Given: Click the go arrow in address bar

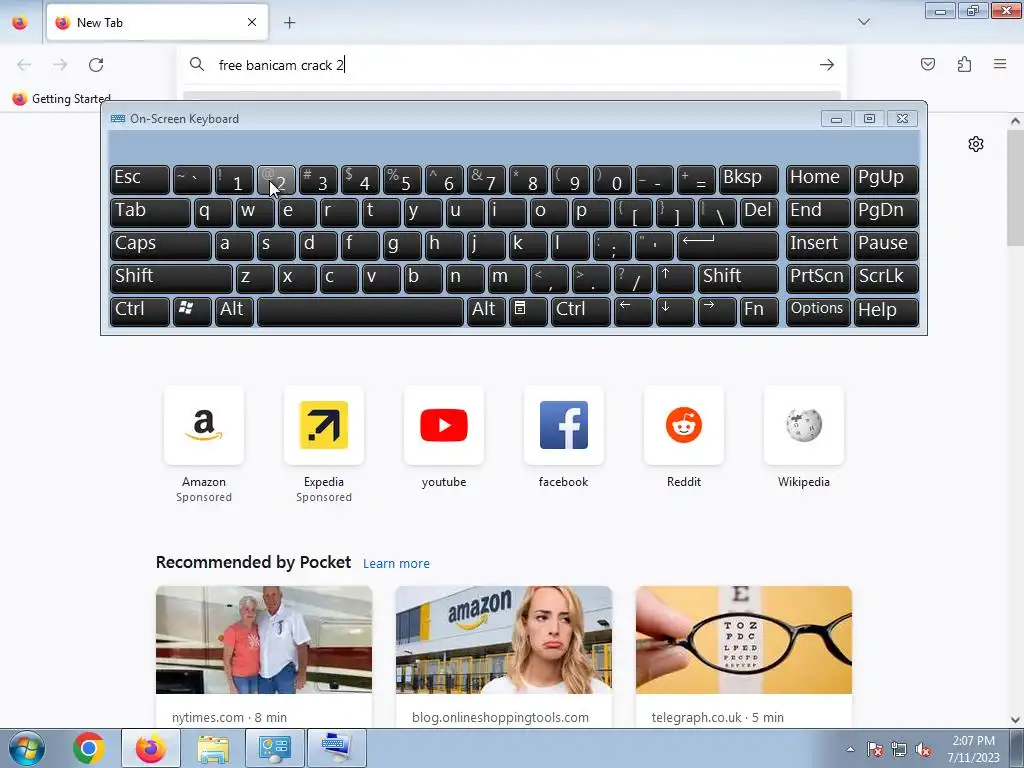Looking at the screenshot, I should click(x=827, y=65).
